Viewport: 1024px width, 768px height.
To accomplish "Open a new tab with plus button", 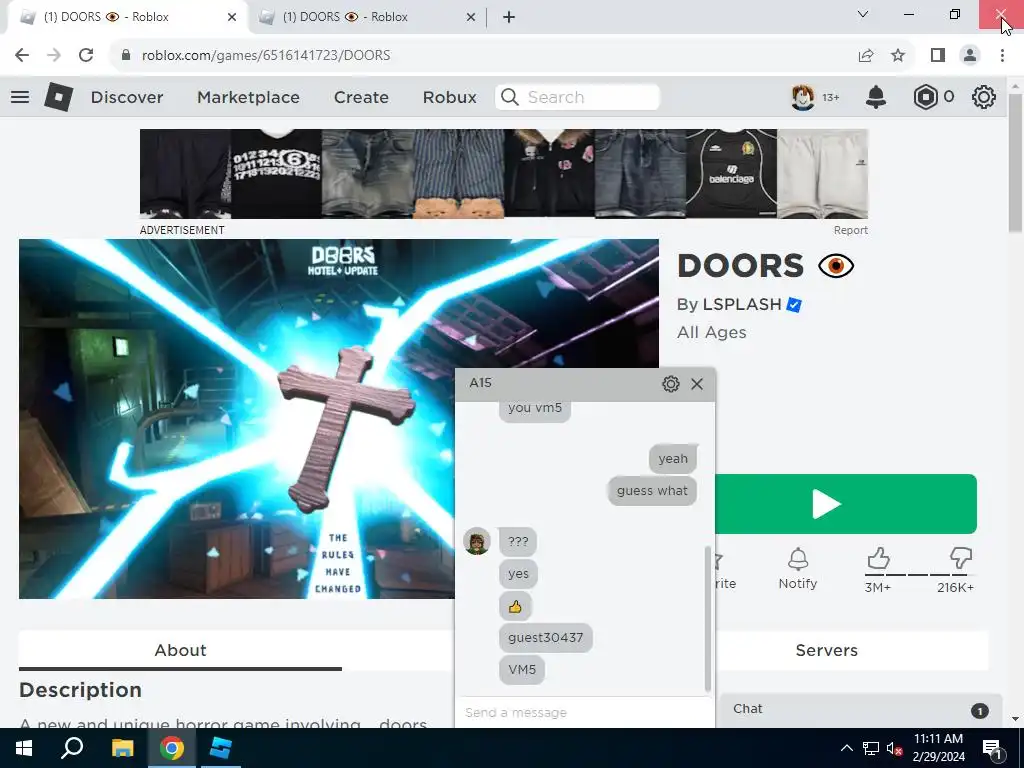I will tap(509, 17).
